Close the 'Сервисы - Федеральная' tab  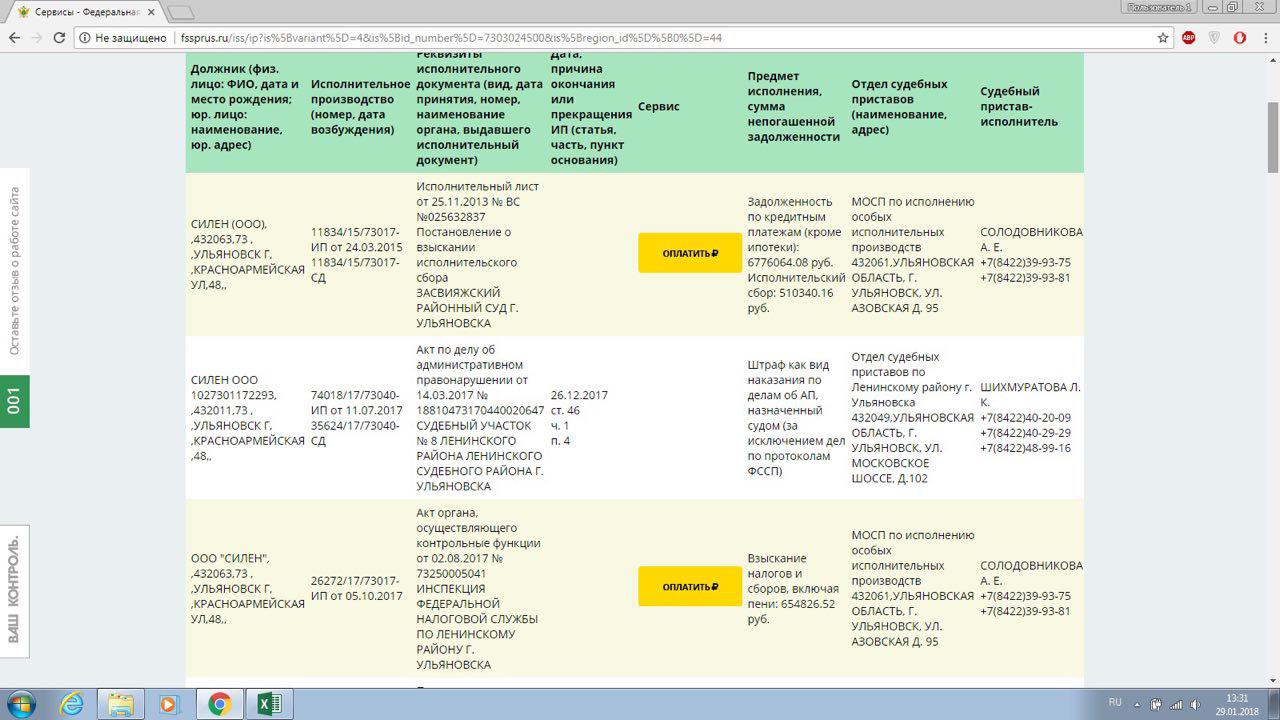point(149,13)
